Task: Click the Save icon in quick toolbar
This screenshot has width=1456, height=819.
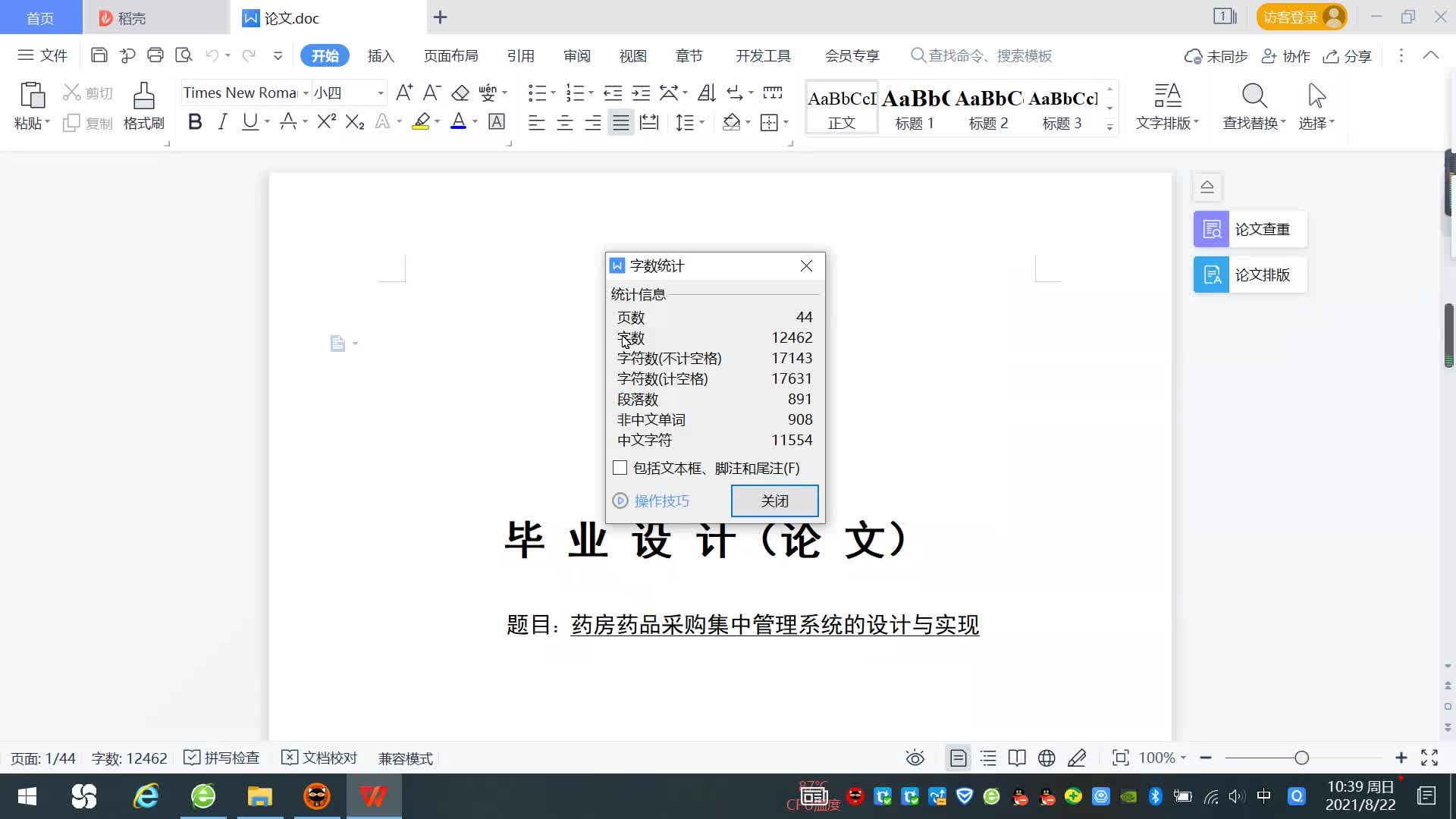Action: (x=99, y=55)
